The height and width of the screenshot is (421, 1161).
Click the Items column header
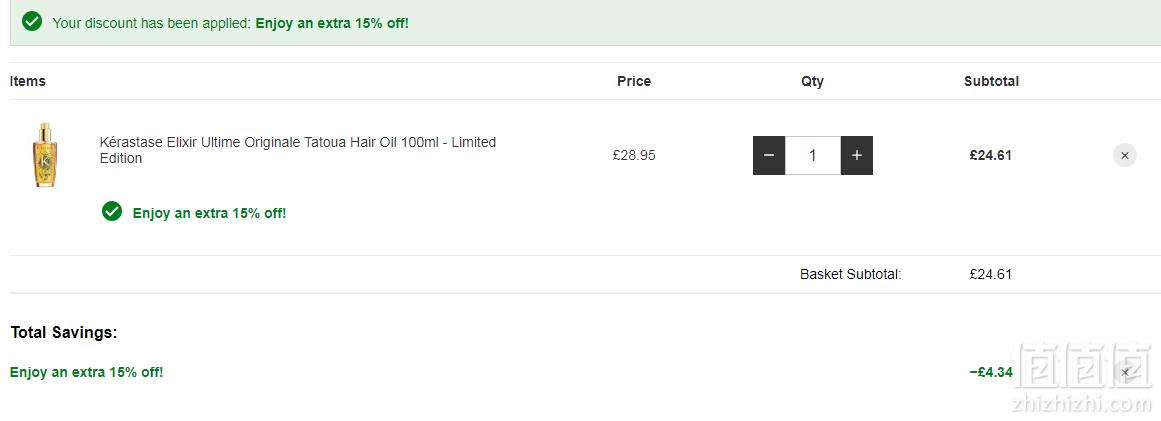pos(27,81)
